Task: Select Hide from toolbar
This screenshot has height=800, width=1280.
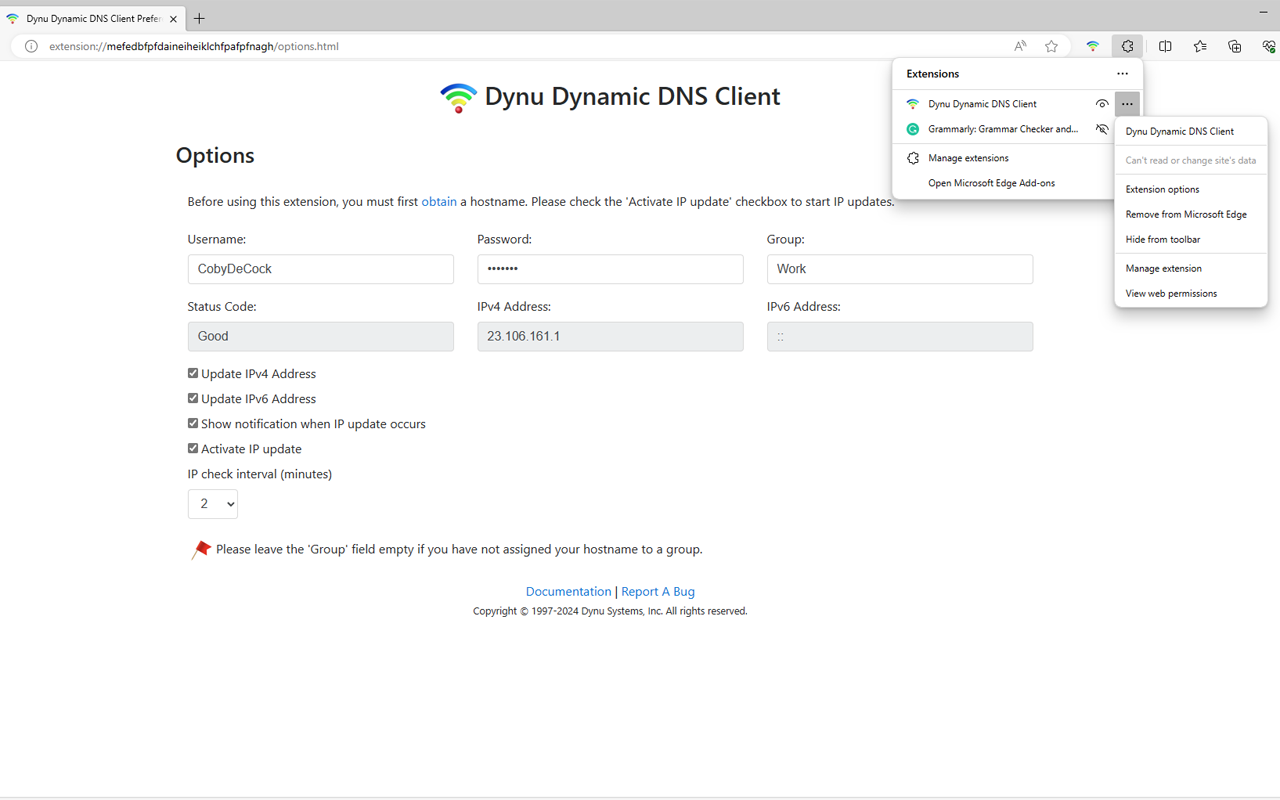Action: coord(1191,239)
